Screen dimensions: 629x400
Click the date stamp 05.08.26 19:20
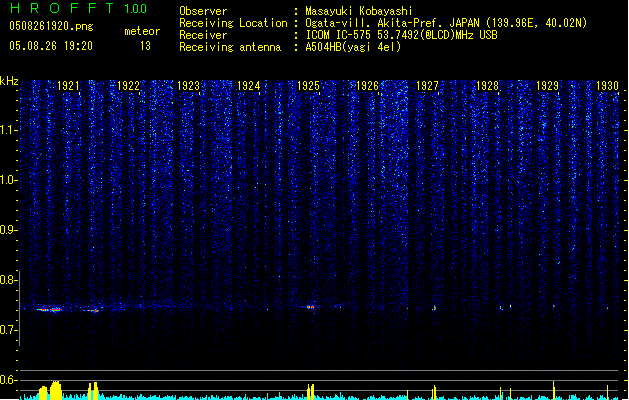click(51, 46)
